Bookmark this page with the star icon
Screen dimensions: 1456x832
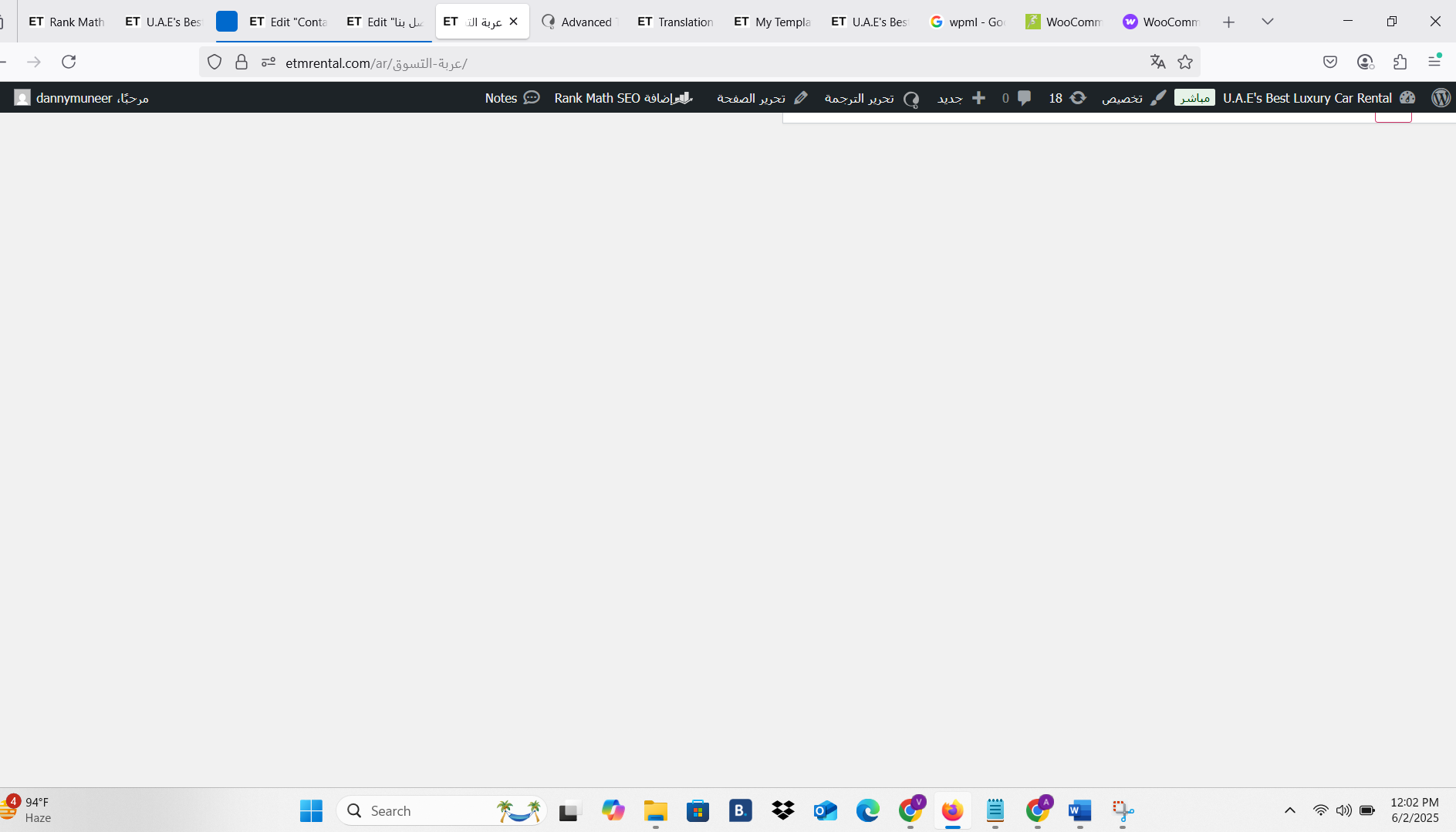1185,62
